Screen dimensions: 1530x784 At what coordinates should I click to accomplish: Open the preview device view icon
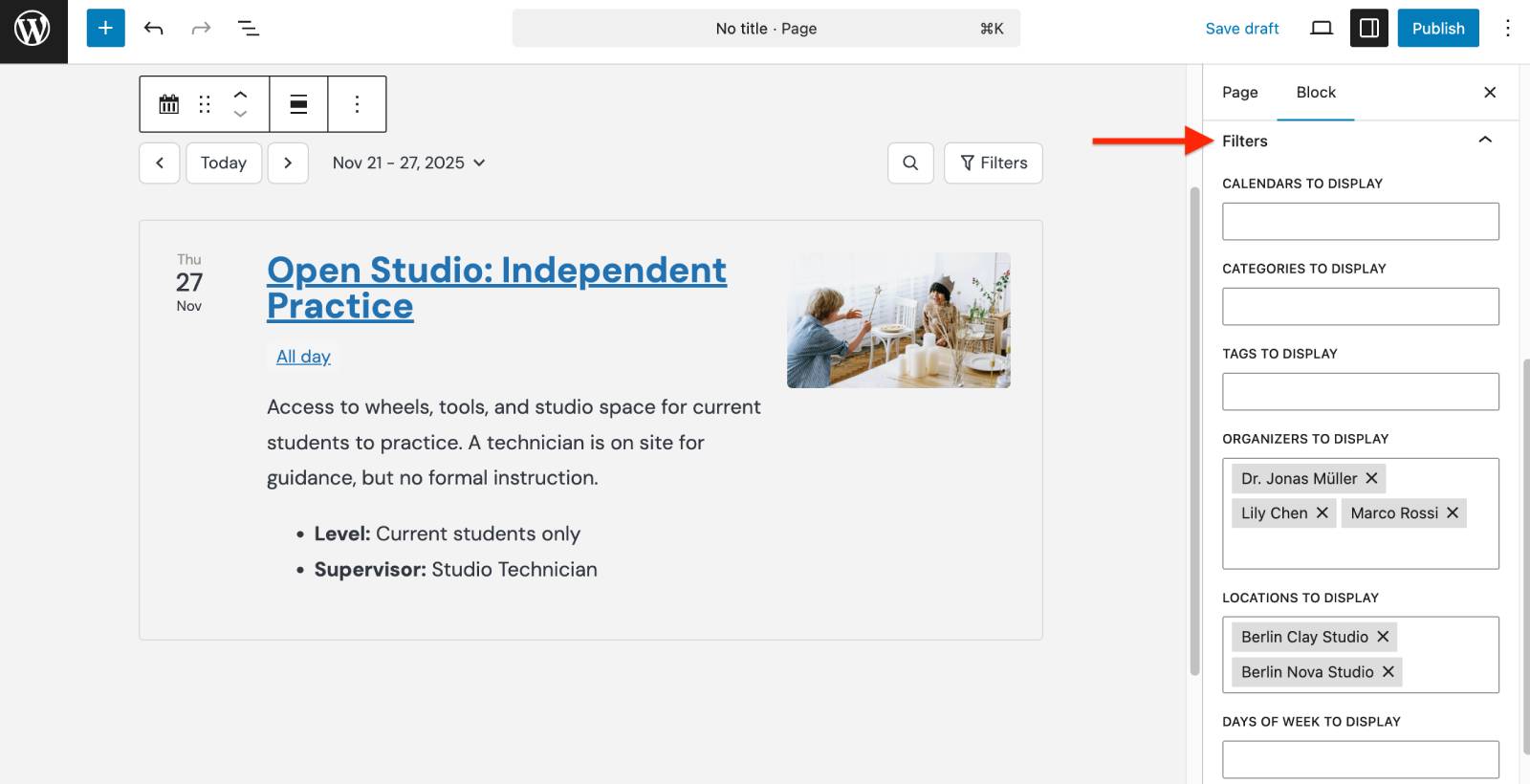click(x=1322, y=29)
